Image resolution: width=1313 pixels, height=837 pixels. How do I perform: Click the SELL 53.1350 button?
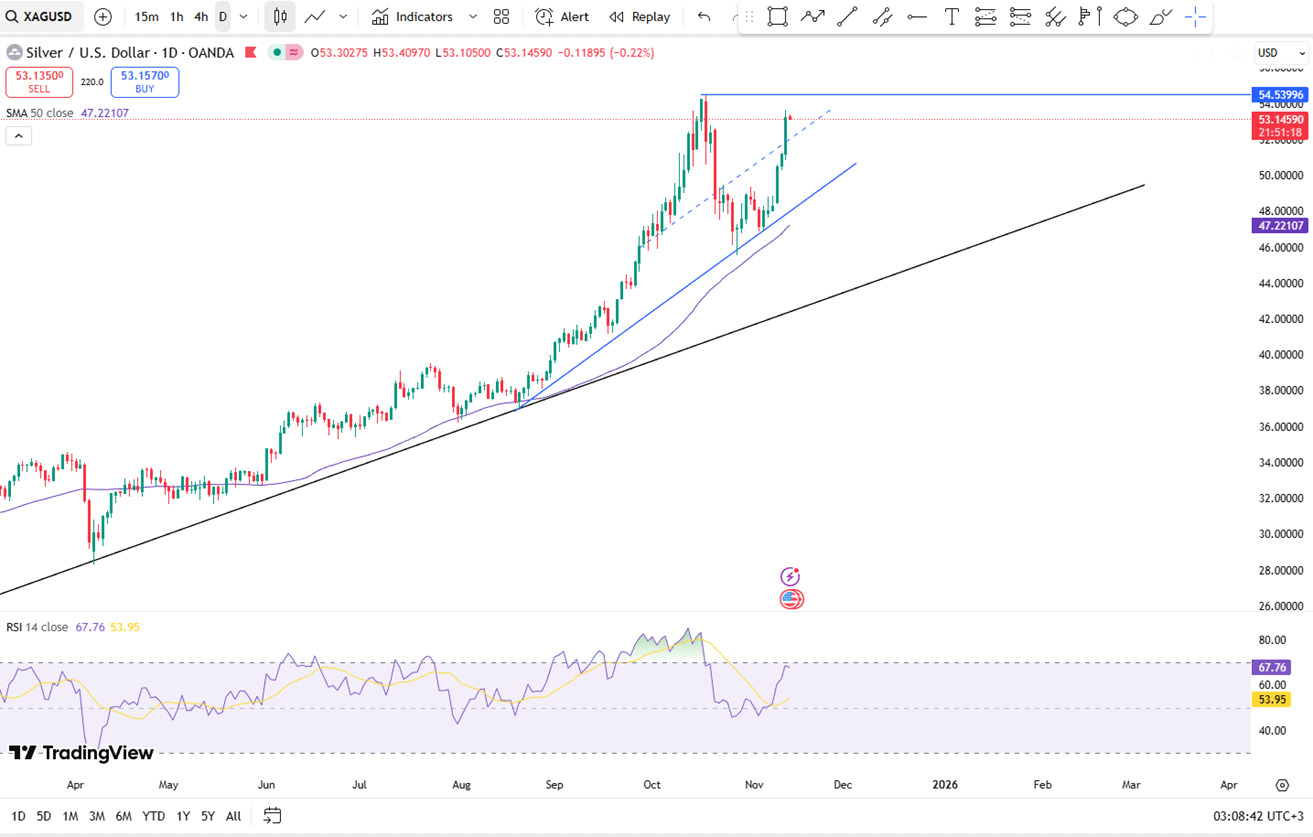[x=39, y=82]
